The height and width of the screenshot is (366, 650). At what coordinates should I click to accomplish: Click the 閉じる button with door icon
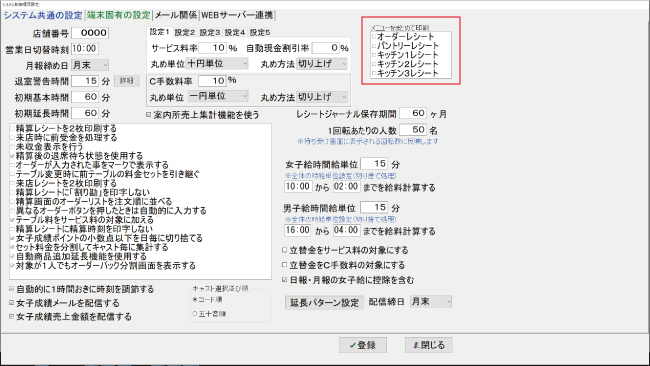coord(429,345)
